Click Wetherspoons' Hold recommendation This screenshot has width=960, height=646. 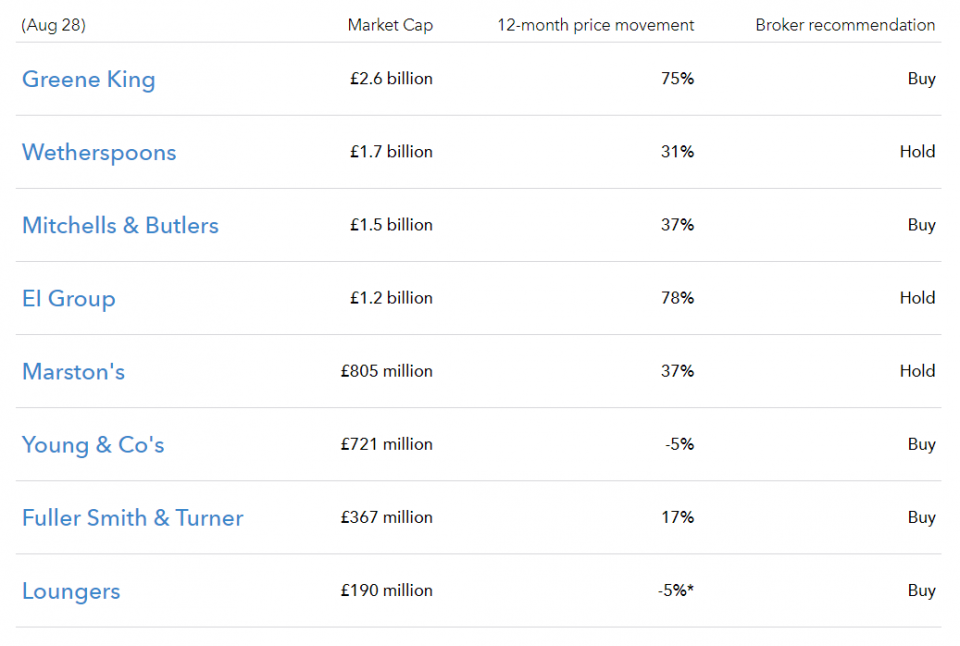point(917,151)
